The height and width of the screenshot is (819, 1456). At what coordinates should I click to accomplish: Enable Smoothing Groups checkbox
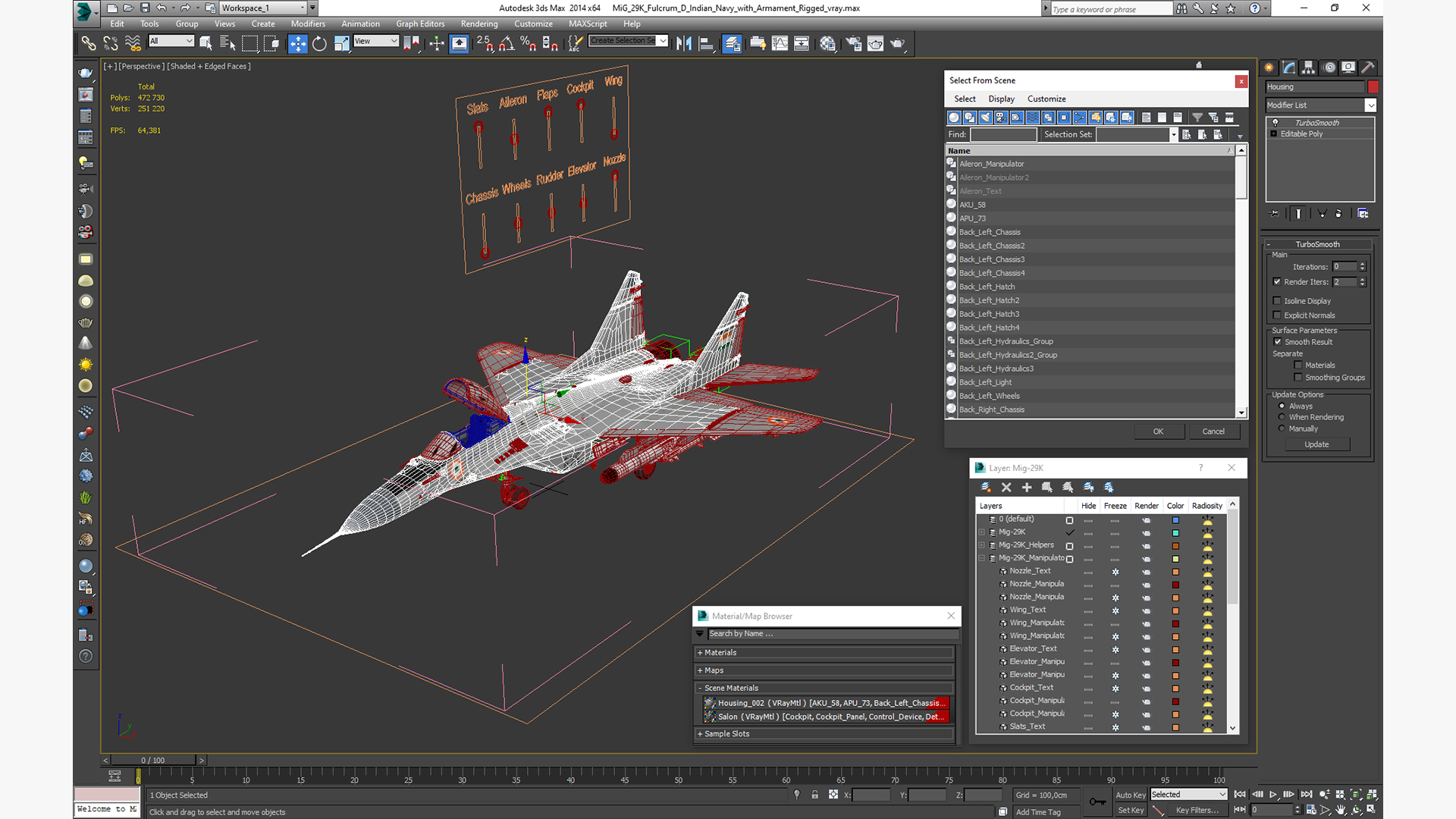click(x=1298, y=378)
